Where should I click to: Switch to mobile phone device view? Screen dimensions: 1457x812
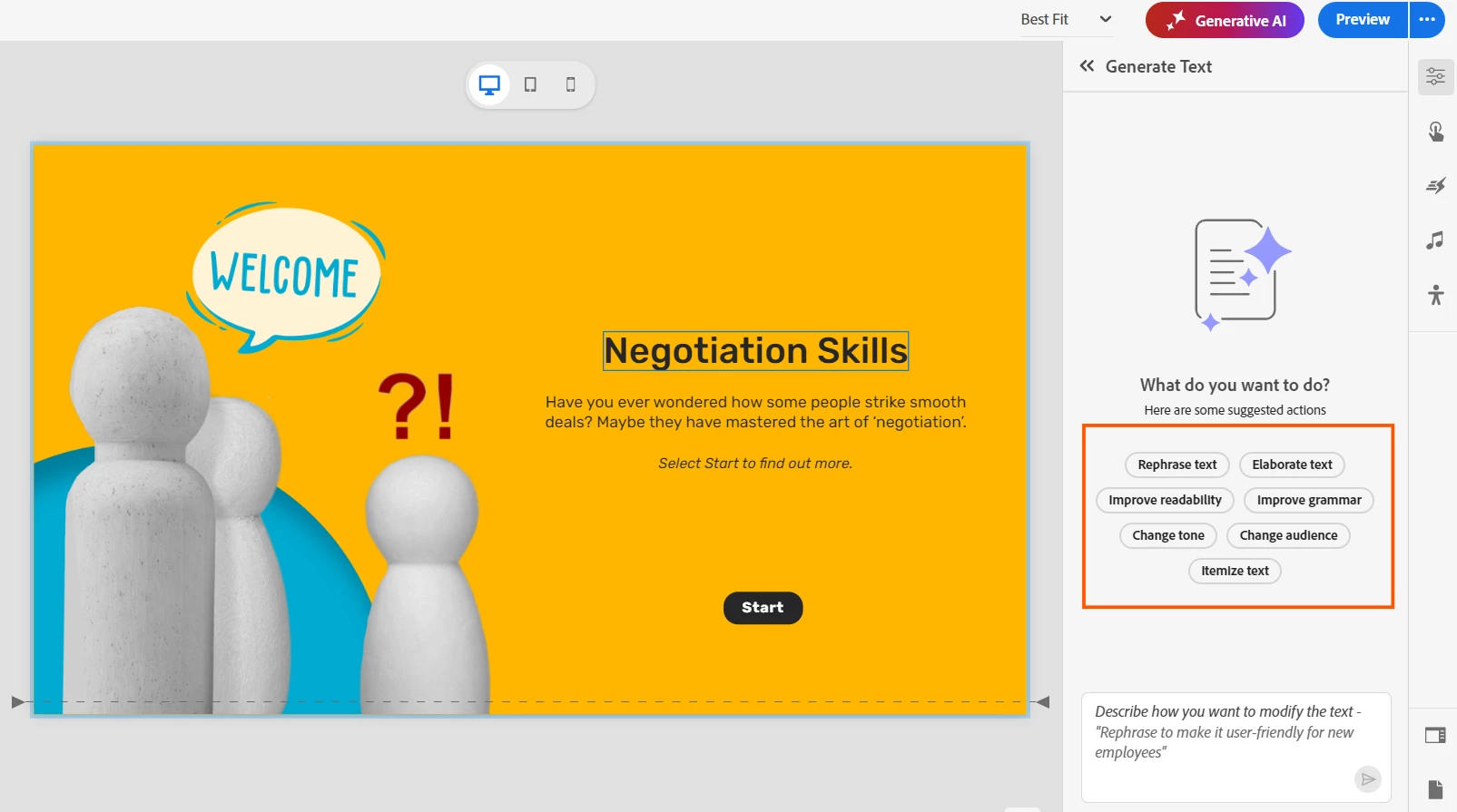pos(571,85)
